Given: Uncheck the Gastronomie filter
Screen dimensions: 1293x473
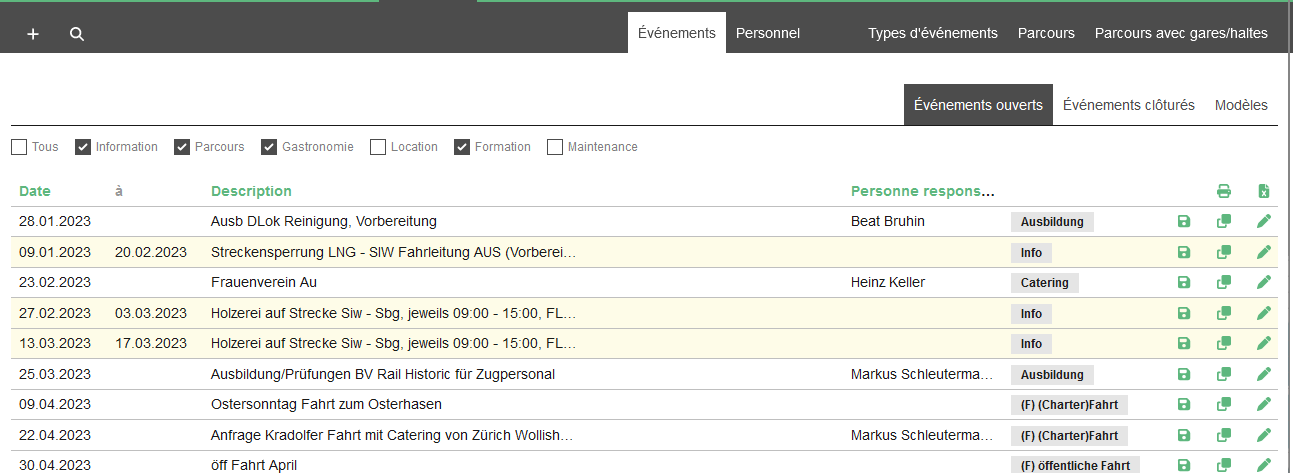Looking at the screenshot, I should (269, 147).
